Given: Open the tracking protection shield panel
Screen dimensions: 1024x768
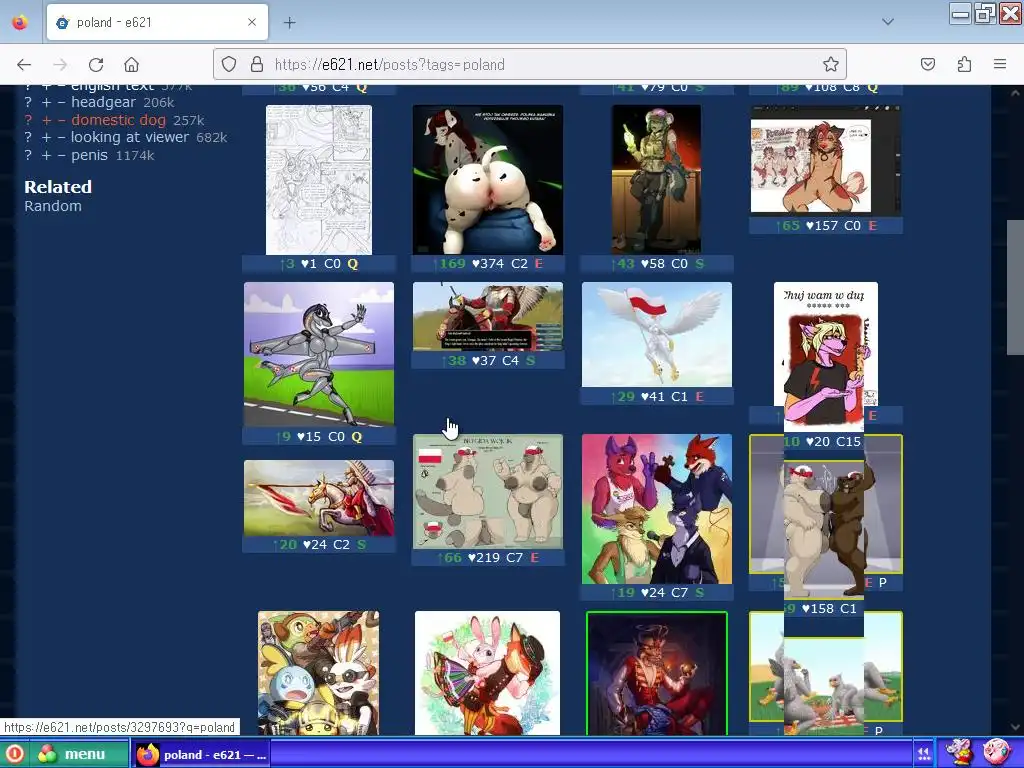Looking at the screenshot, I should (x=229, y=64).
